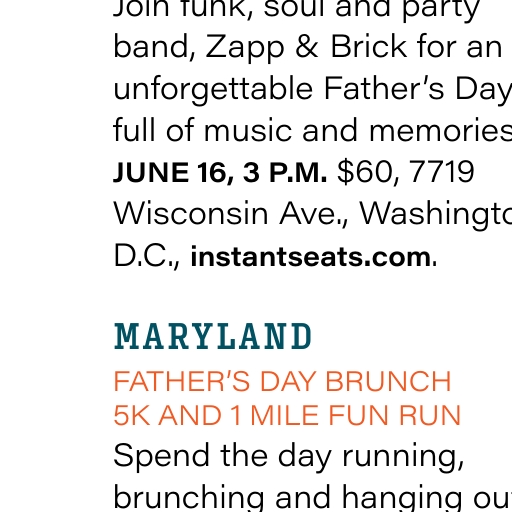Click the MARYLAND section heading

[213, 336]
